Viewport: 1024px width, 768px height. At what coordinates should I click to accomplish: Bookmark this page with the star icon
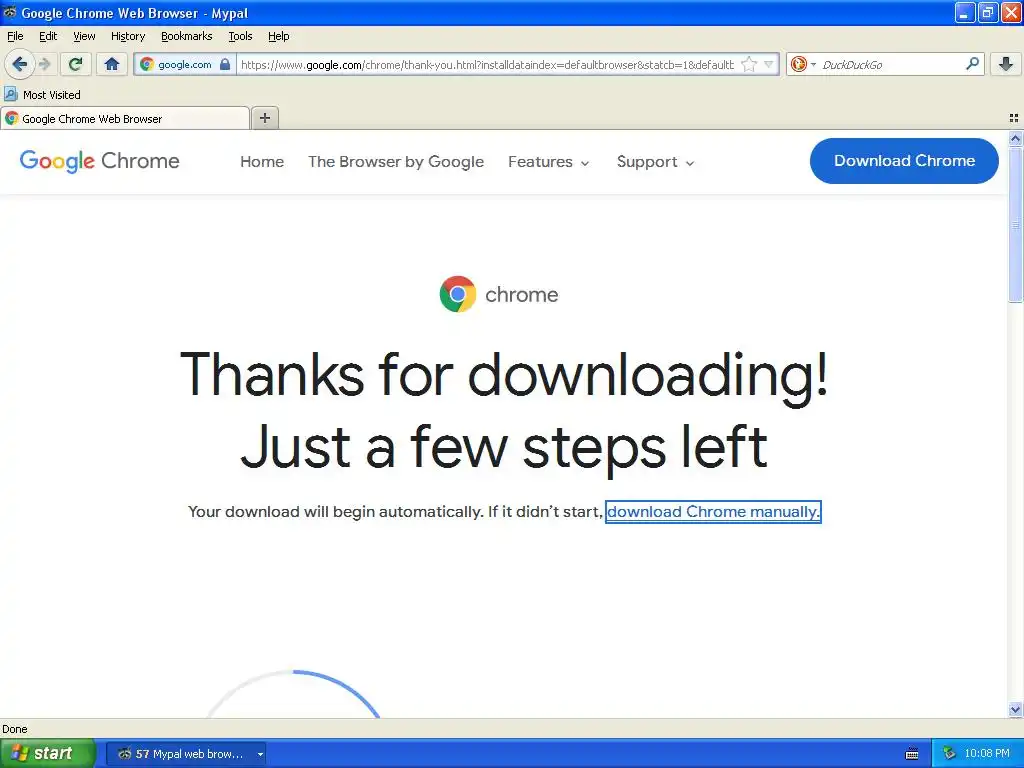749,64
